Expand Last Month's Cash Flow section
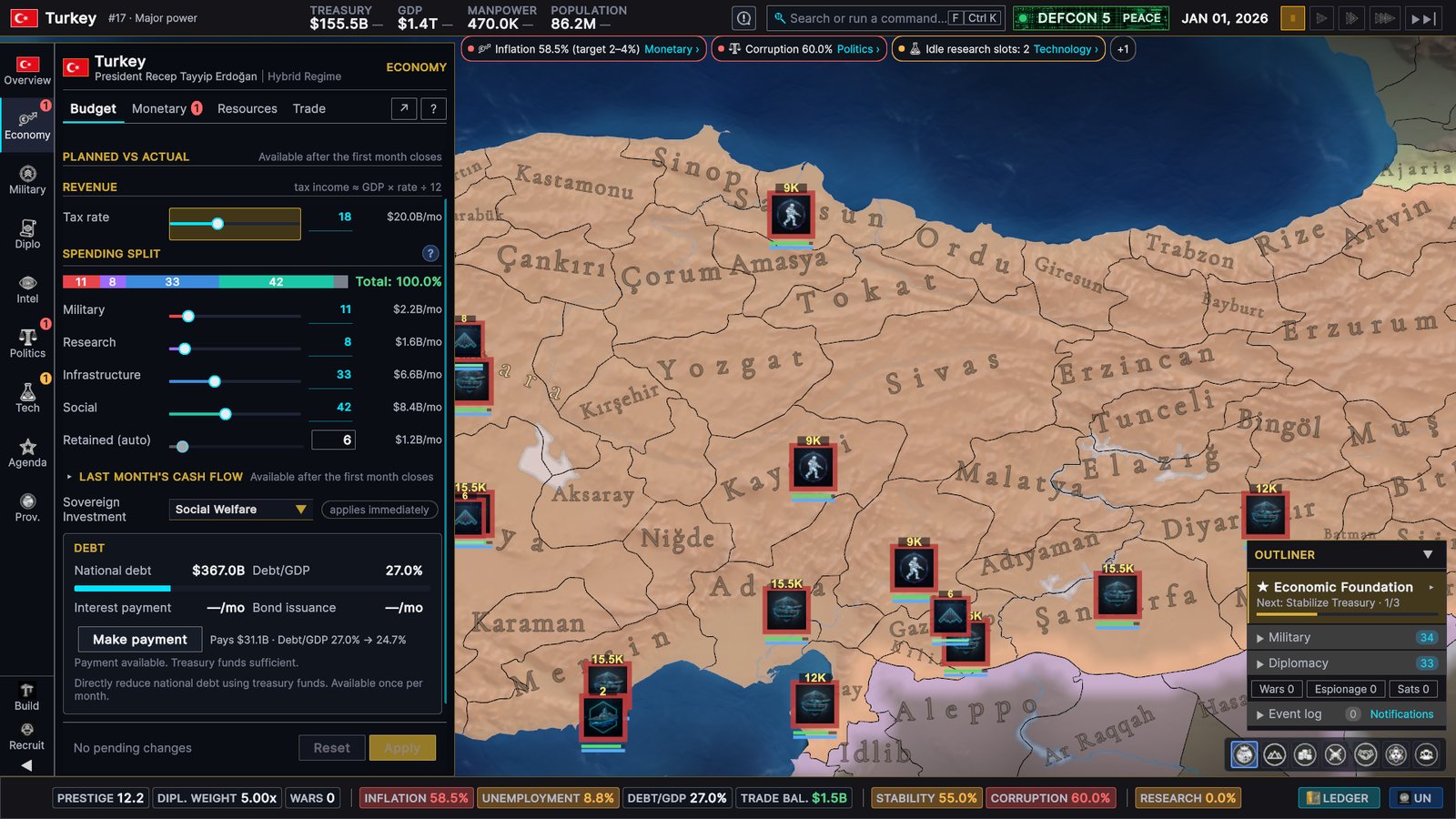Viewport: 1456px width, 819px height. (161, 477)
